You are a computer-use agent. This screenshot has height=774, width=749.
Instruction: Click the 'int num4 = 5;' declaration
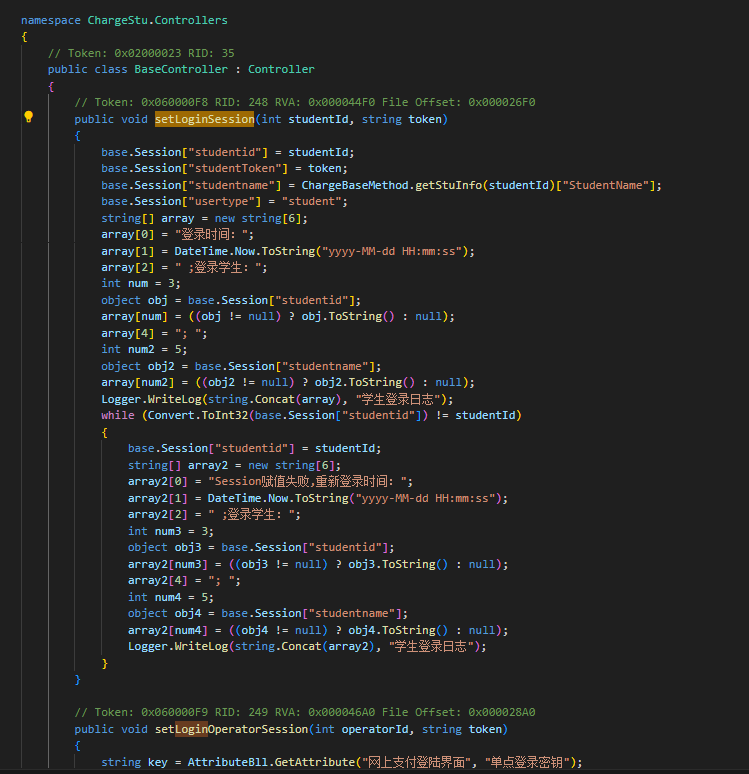point(171,597)
